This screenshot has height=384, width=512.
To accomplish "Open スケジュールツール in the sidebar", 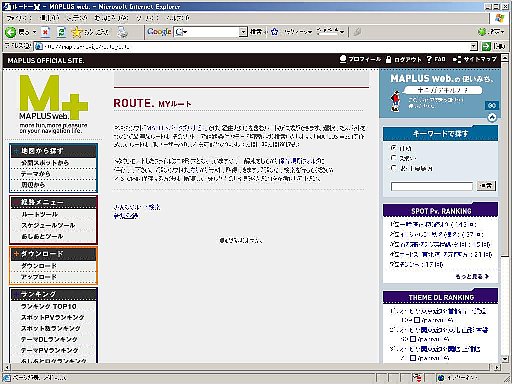I will (x=48, y=225).
